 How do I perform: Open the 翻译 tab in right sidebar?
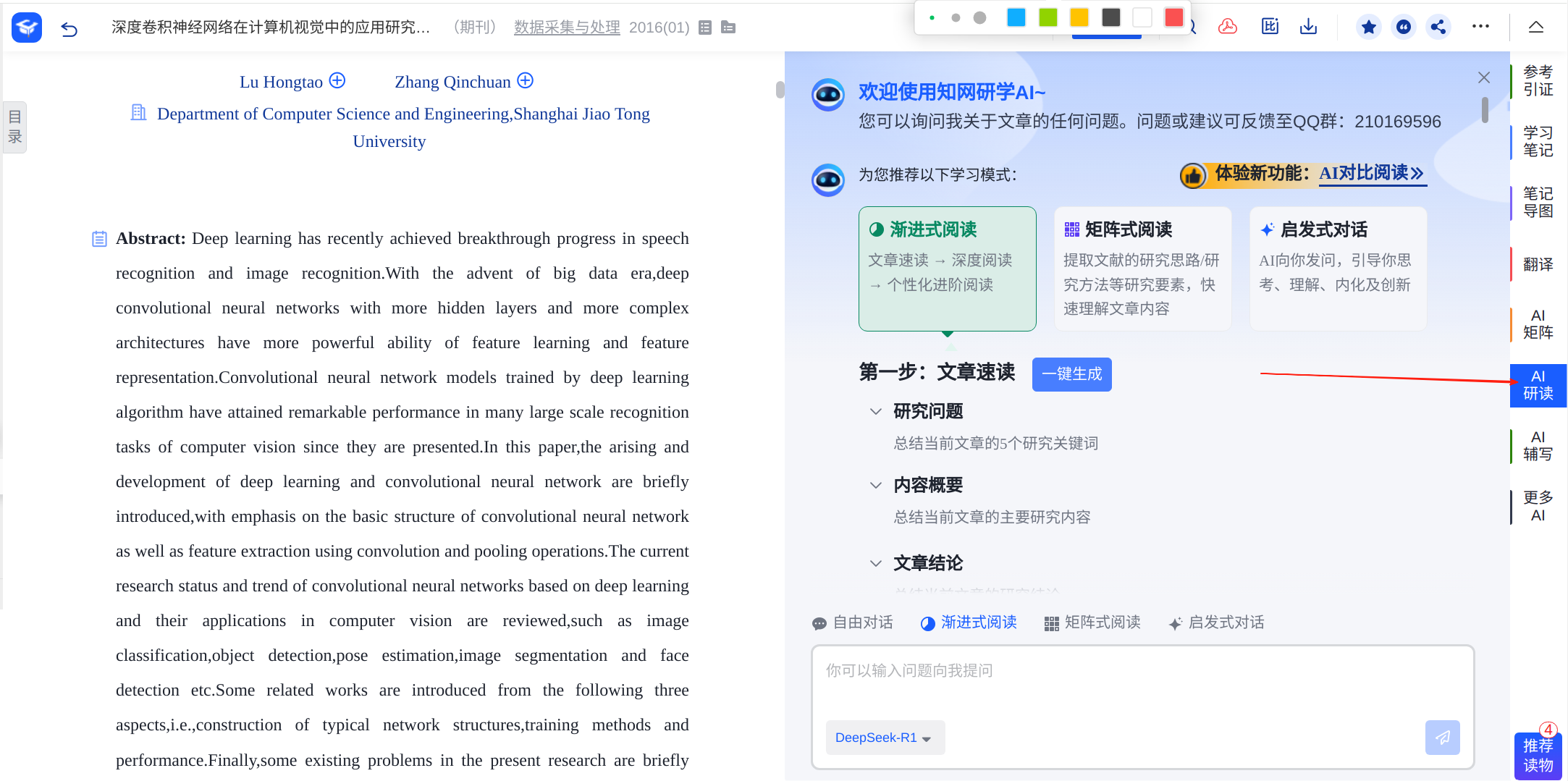click(1538, 264)
